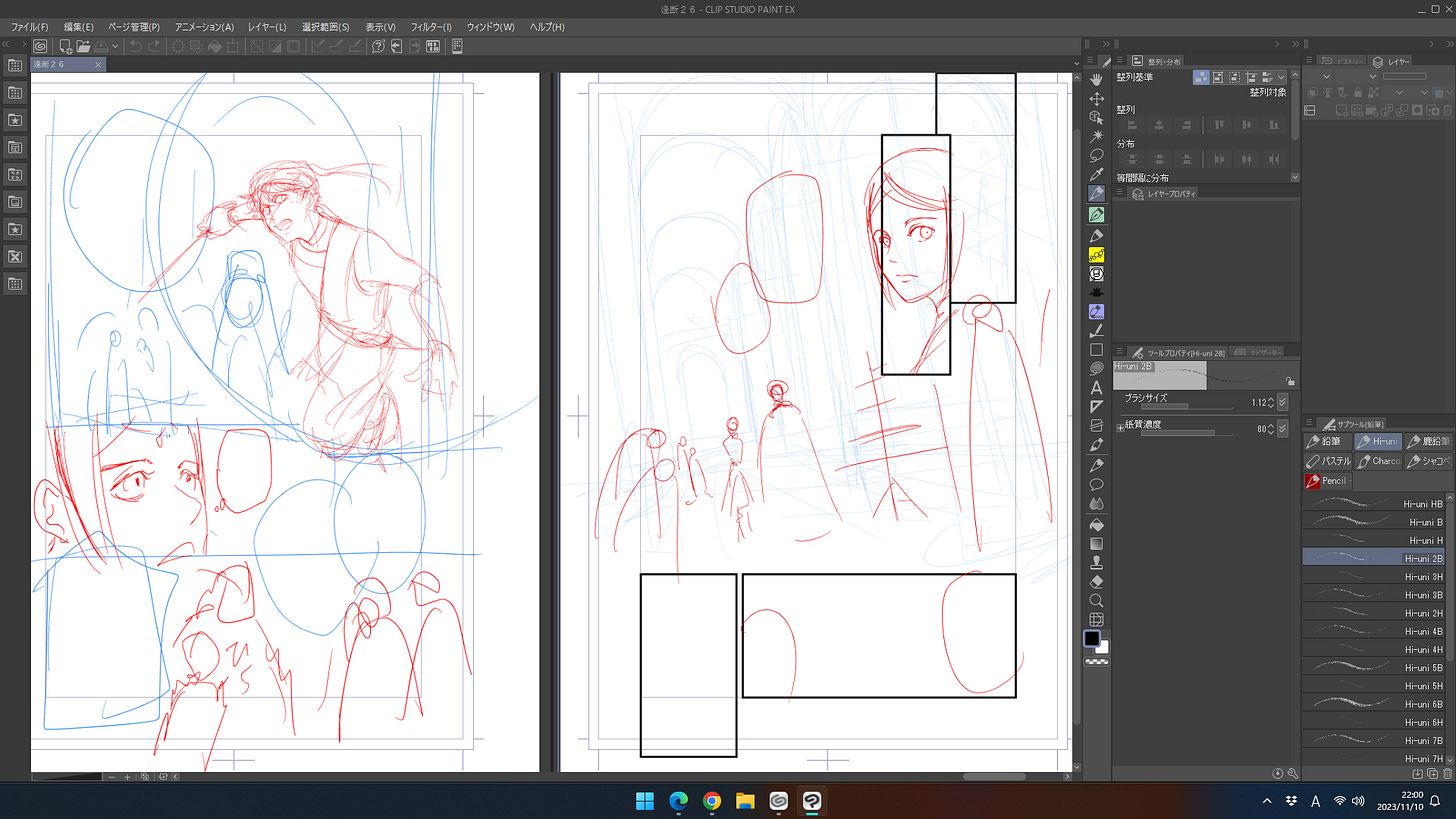Select the Operation (object) tool
This screenshot has width=1456, height=819.
coord(1096,117)
